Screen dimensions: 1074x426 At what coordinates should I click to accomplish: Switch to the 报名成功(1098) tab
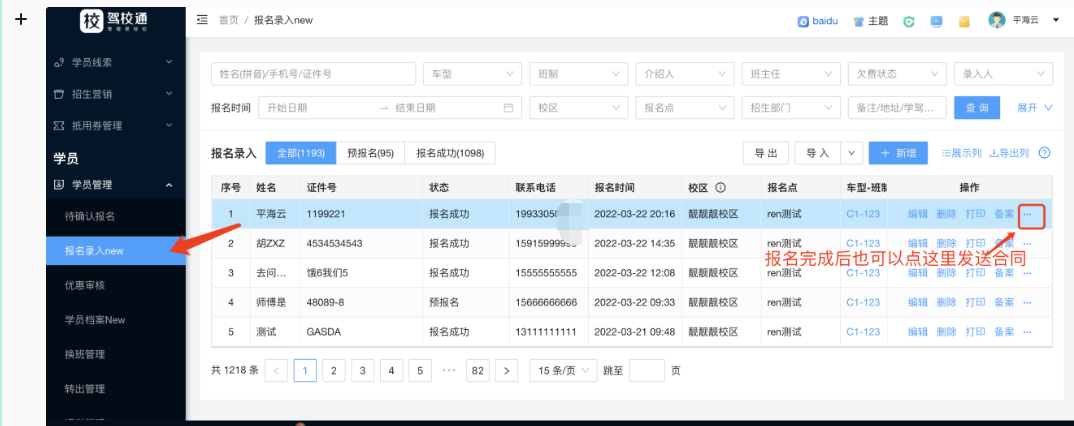450,153
